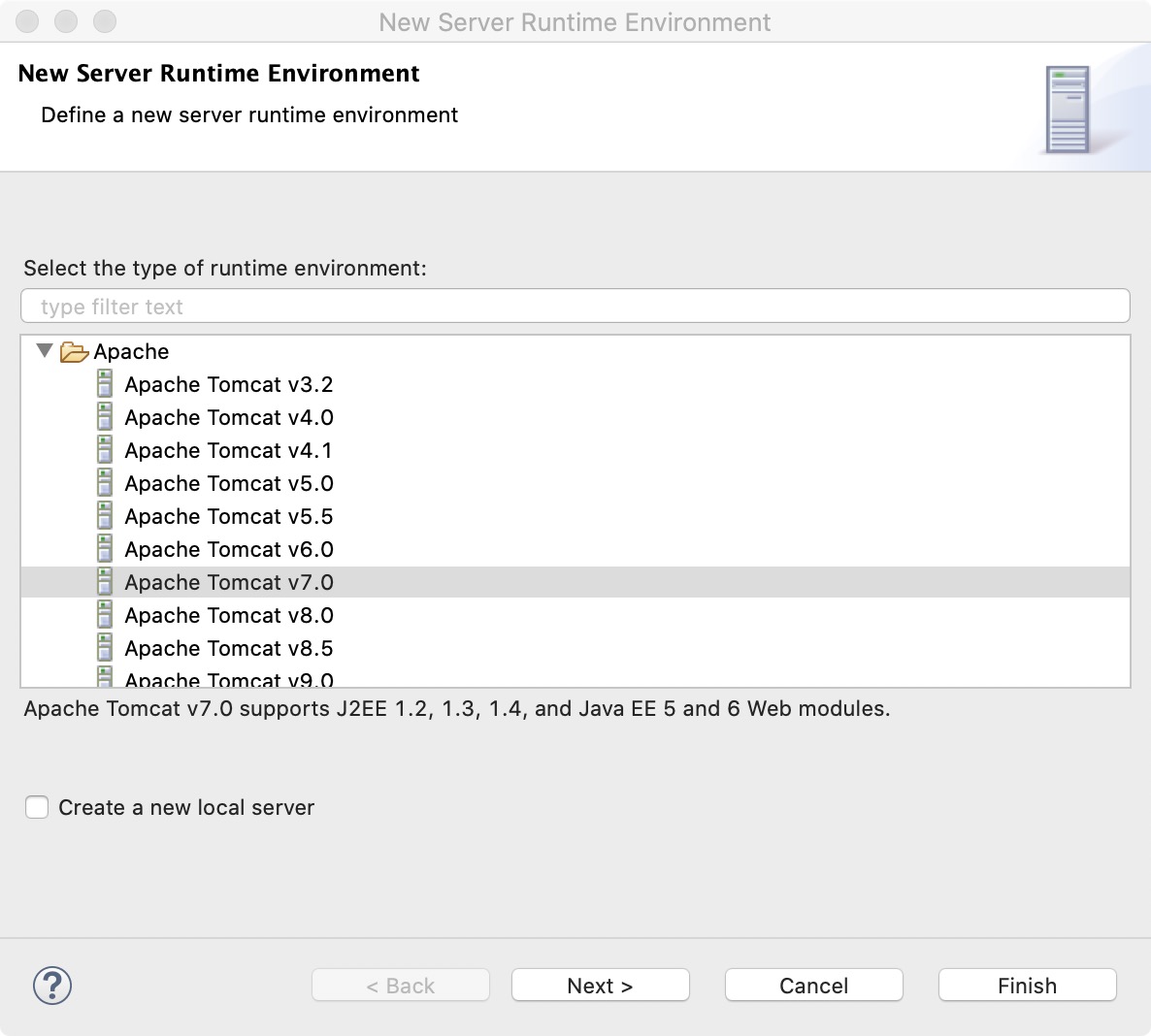The width and height of the screenshot is (1151, 1036).
Task: Click the Apache Tomcat v3.2 server icon
Action: (105, 384)
